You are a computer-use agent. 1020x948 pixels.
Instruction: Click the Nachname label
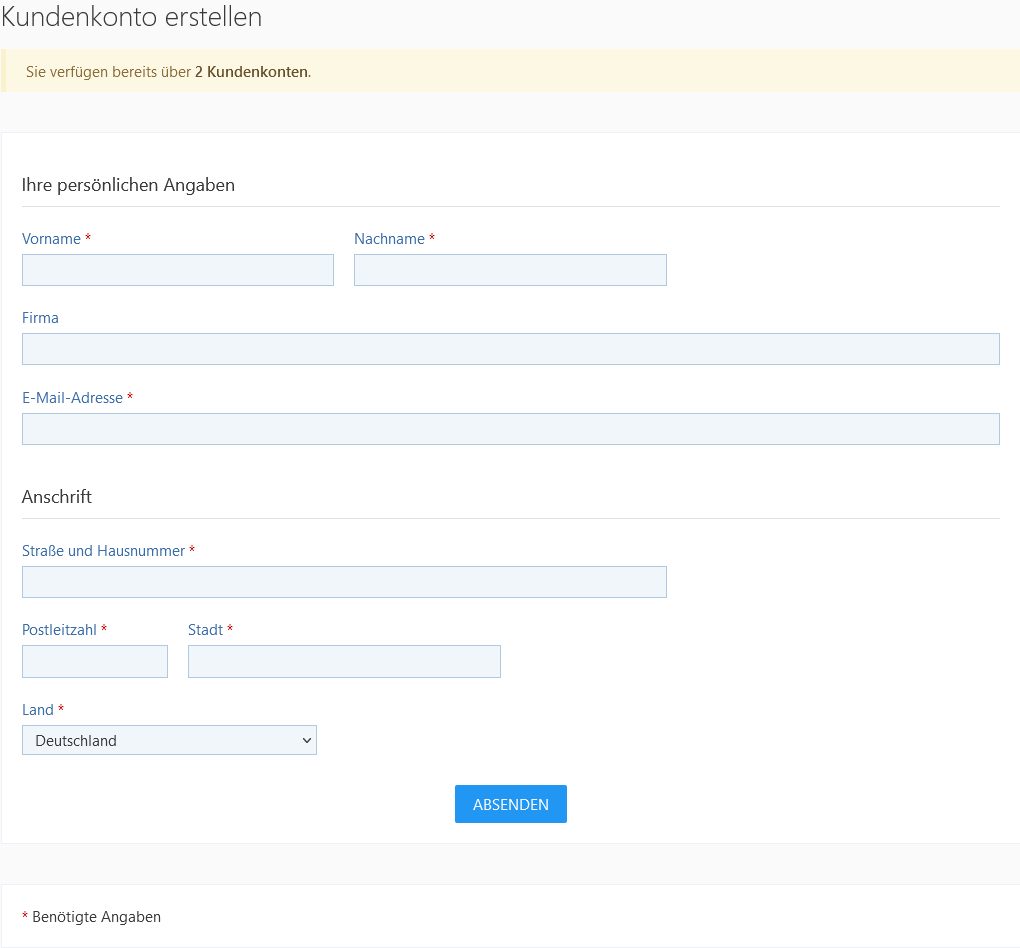click(x=389, y=239)
